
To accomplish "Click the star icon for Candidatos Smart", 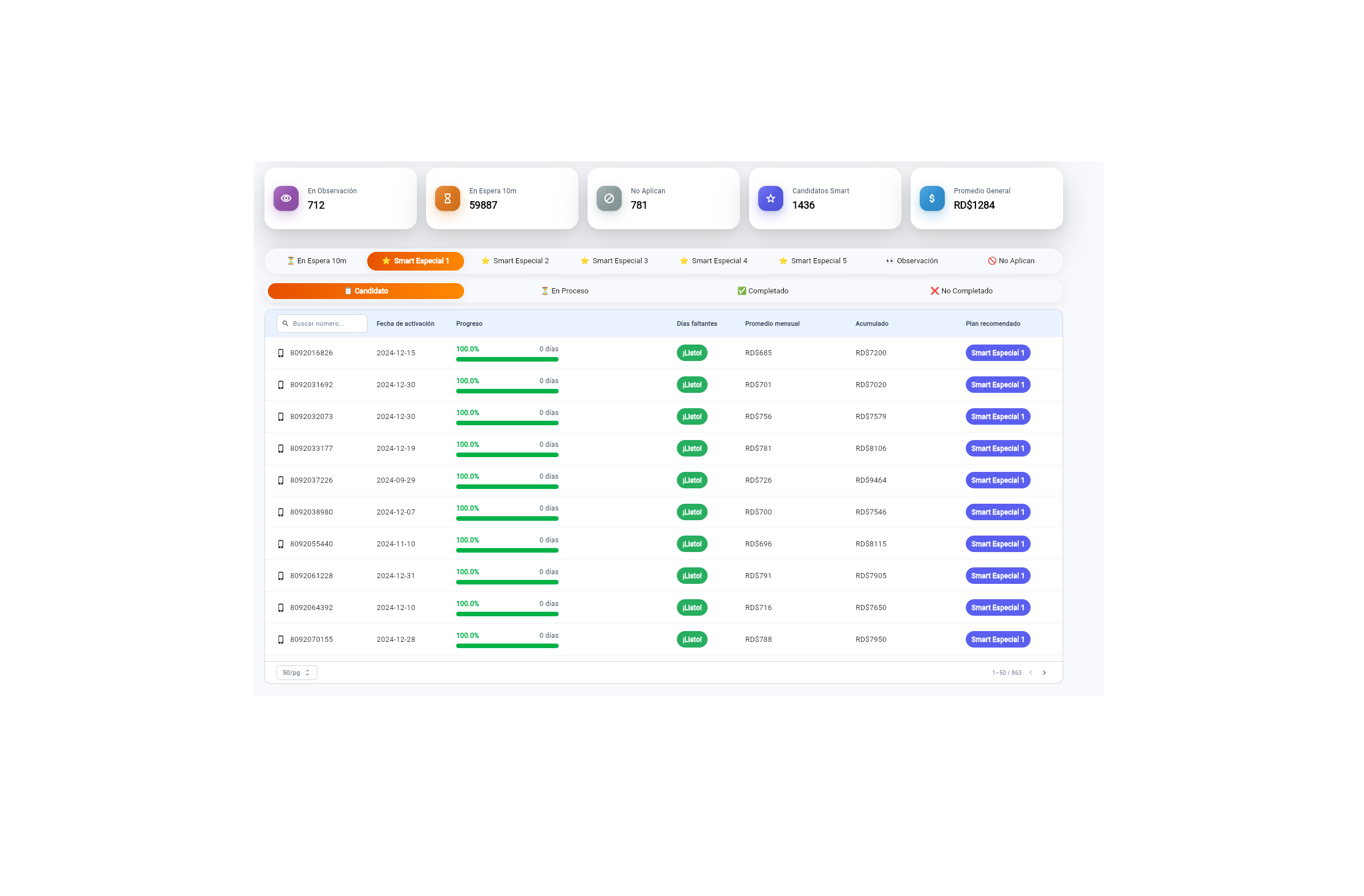I will (x=770, y=198).
